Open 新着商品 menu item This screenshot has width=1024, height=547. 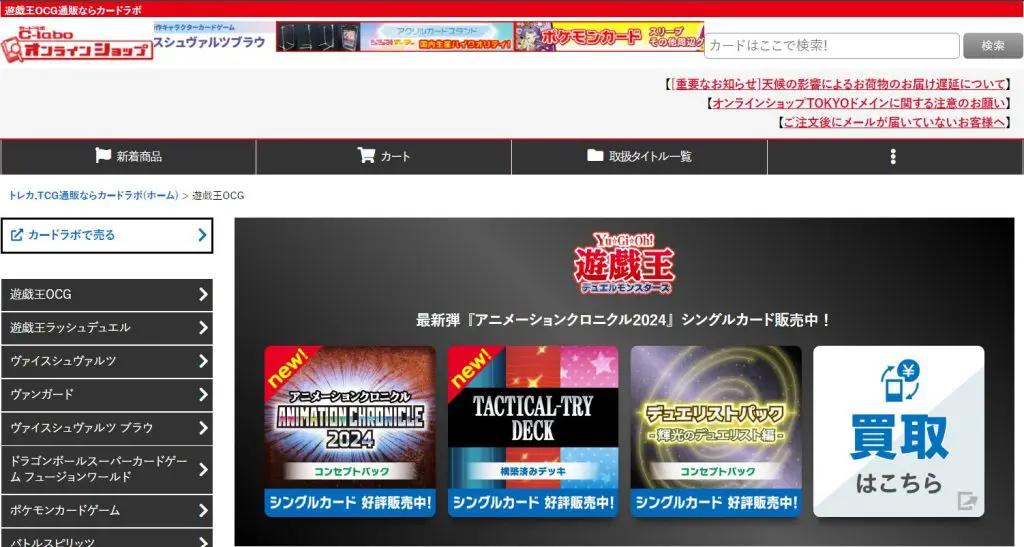[x=128, y=156]
